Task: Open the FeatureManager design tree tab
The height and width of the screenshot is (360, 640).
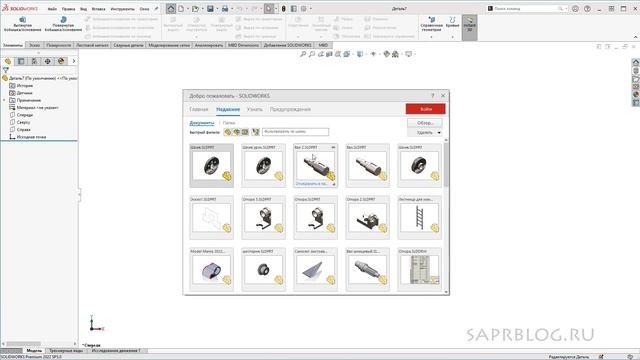Action: click(8, 61)
